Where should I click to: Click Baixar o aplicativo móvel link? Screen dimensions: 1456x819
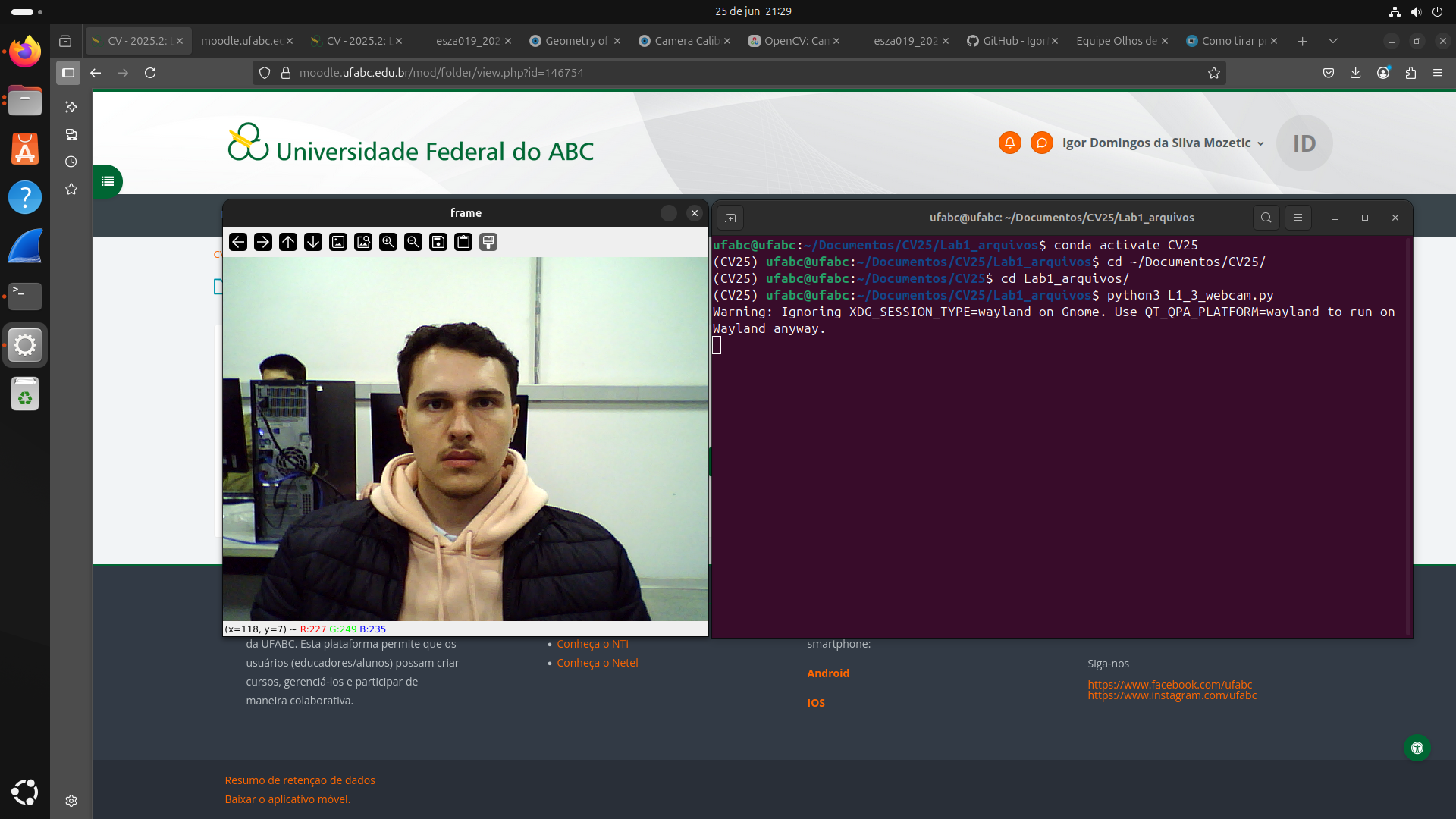[287, 799]
